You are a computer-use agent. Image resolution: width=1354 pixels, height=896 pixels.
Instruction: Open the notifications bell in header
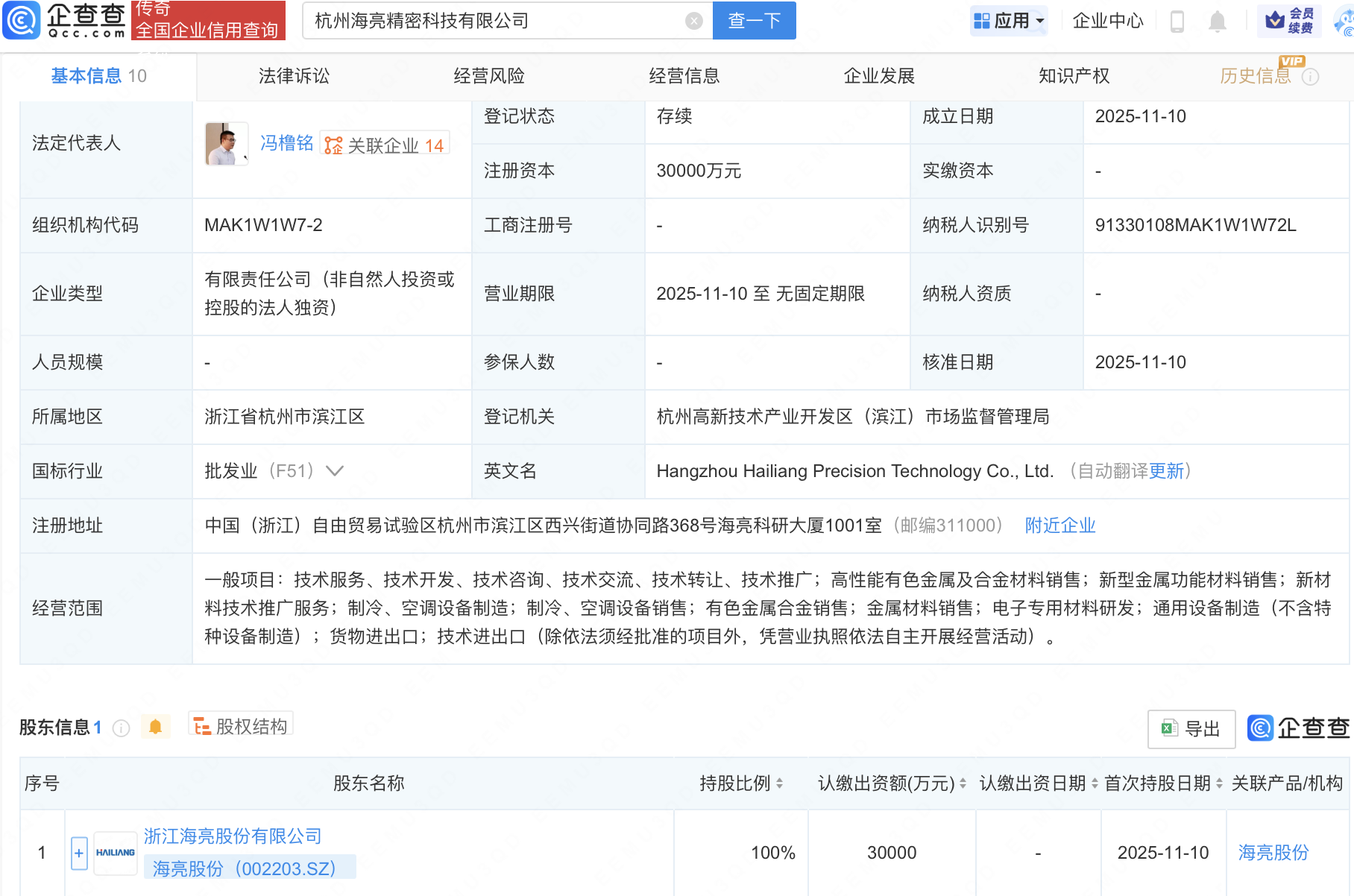click(x=1217, y=22)
